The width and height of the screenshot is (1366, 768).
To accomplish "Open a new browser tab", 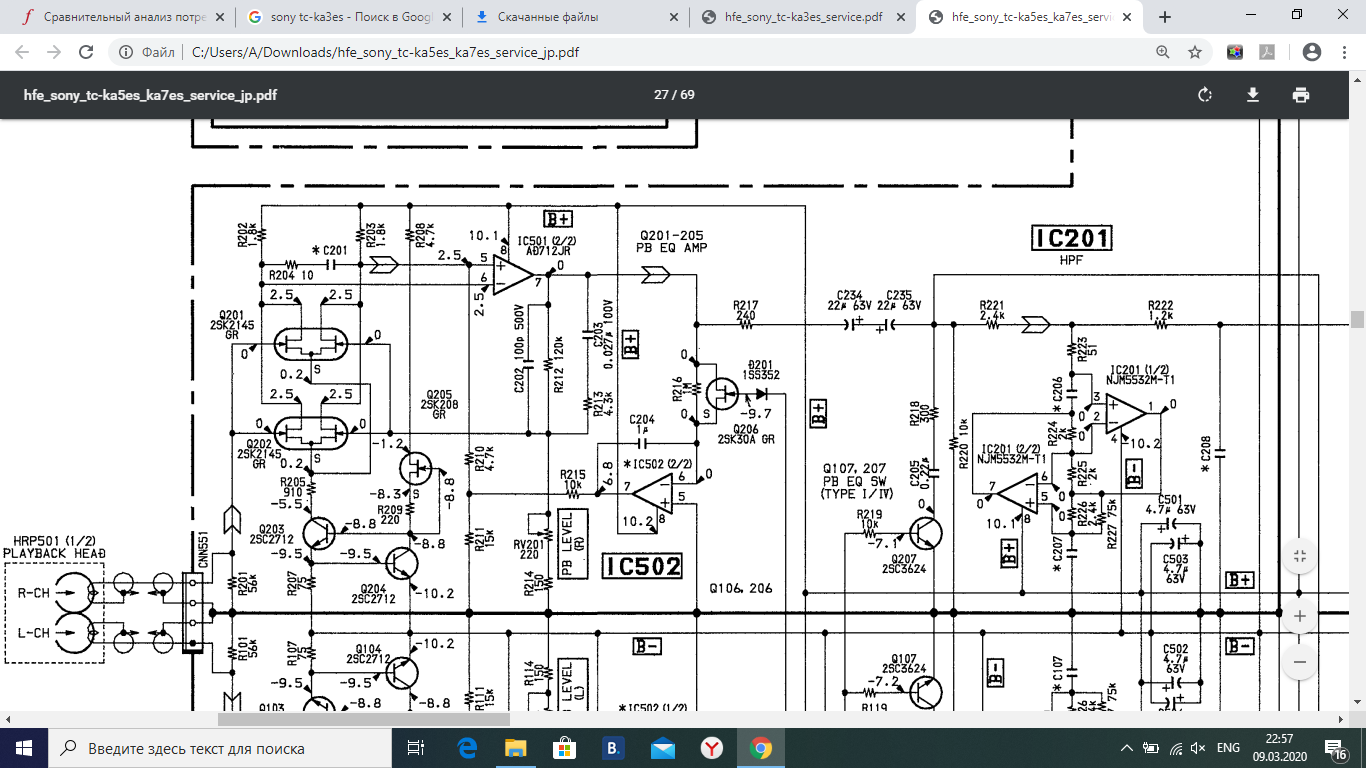I will click(x=1164, y=17).
